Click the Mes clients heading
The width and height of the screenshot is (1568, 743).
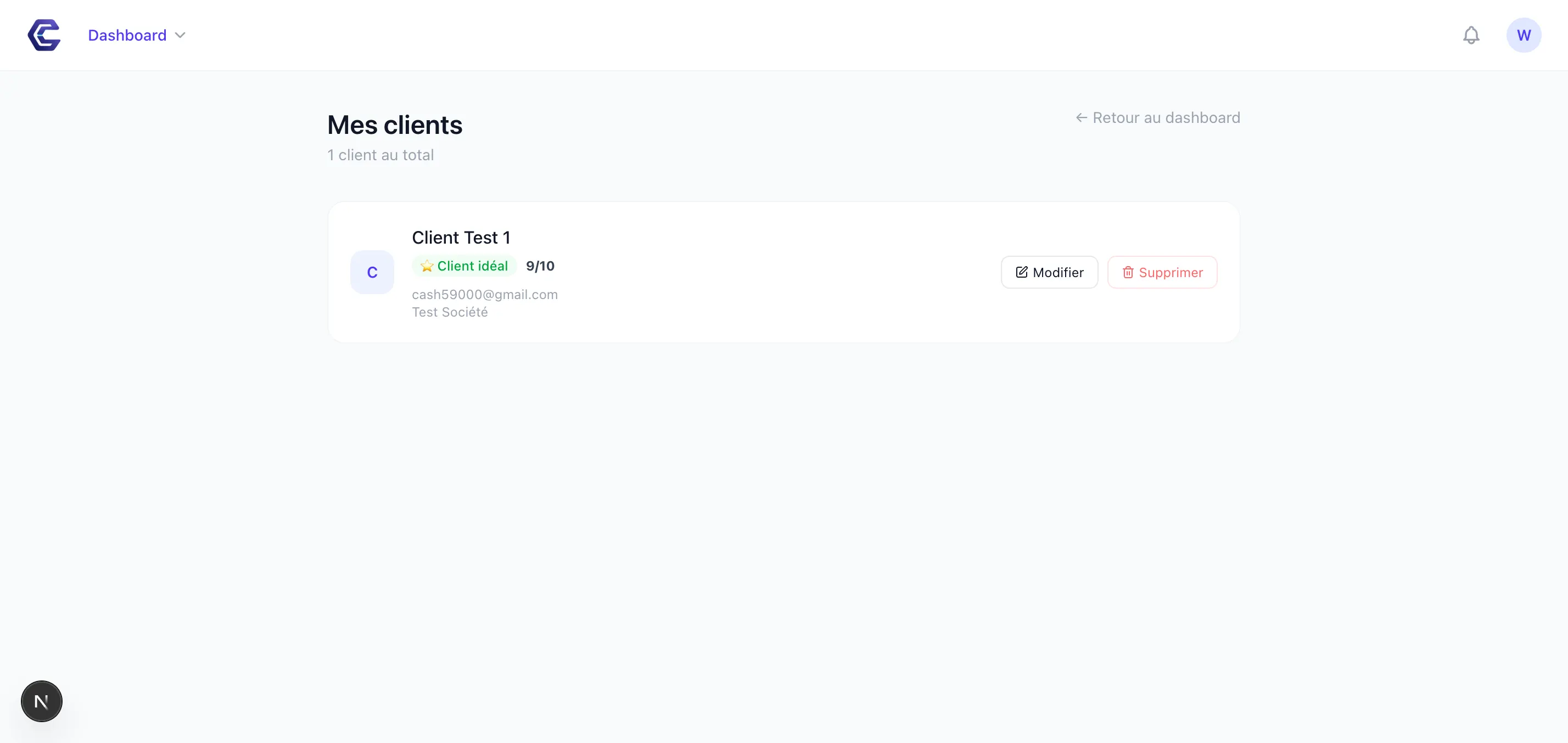tap(394, 125)
